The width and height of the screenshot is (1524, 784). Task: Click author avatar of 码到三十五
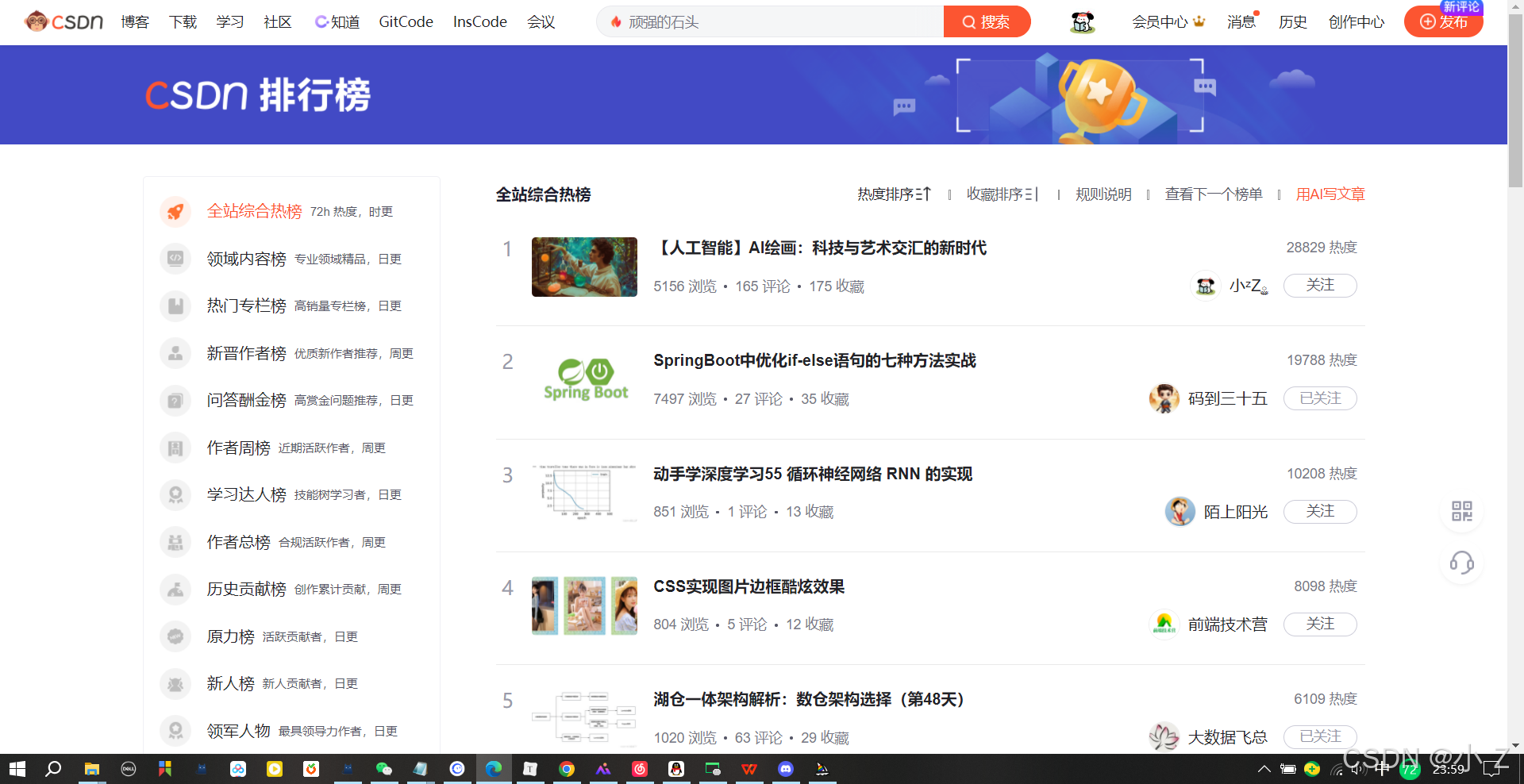(1164, 398)
